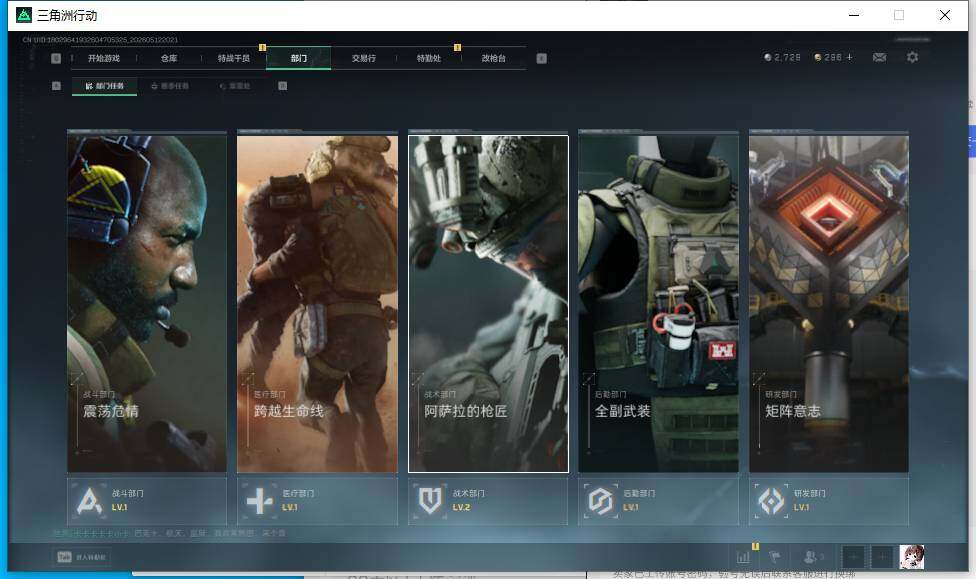Viewport: 976px width, 579px height.
Task: Open the 跨越生命线 medical department card
Action: point(317,303)
